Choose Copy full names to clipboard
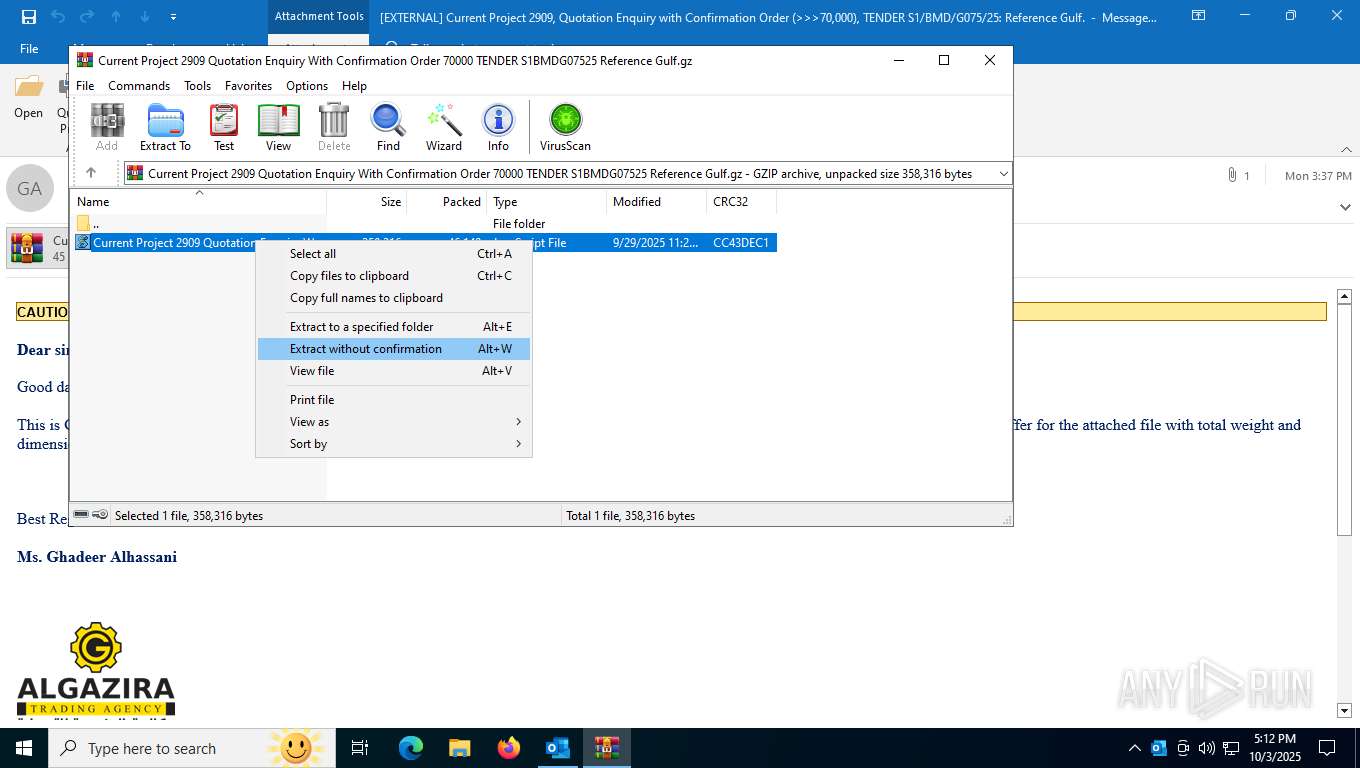 pyautogui.click(x=394, y=298)
